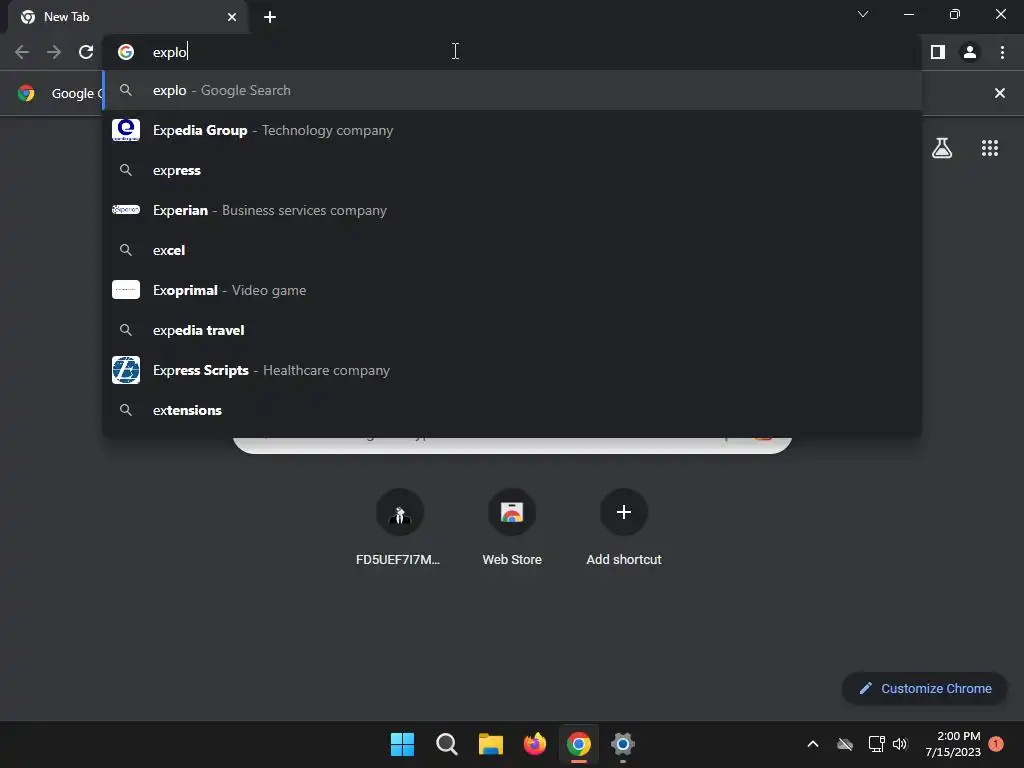1024x768 pixels.
Task: Open the tab search chevron
Action: (863, 14)
